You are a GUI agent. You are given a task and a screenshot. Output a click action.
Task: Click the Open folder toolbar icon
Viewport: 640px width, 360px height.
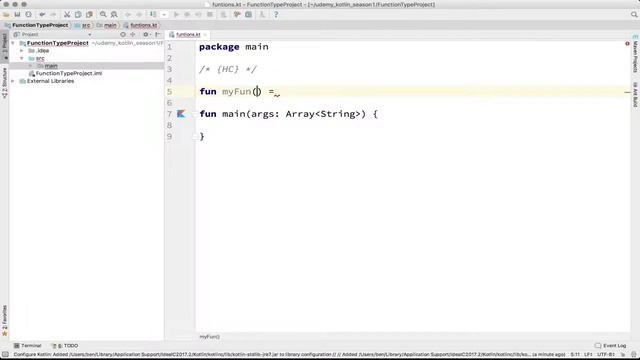point(6,15)
